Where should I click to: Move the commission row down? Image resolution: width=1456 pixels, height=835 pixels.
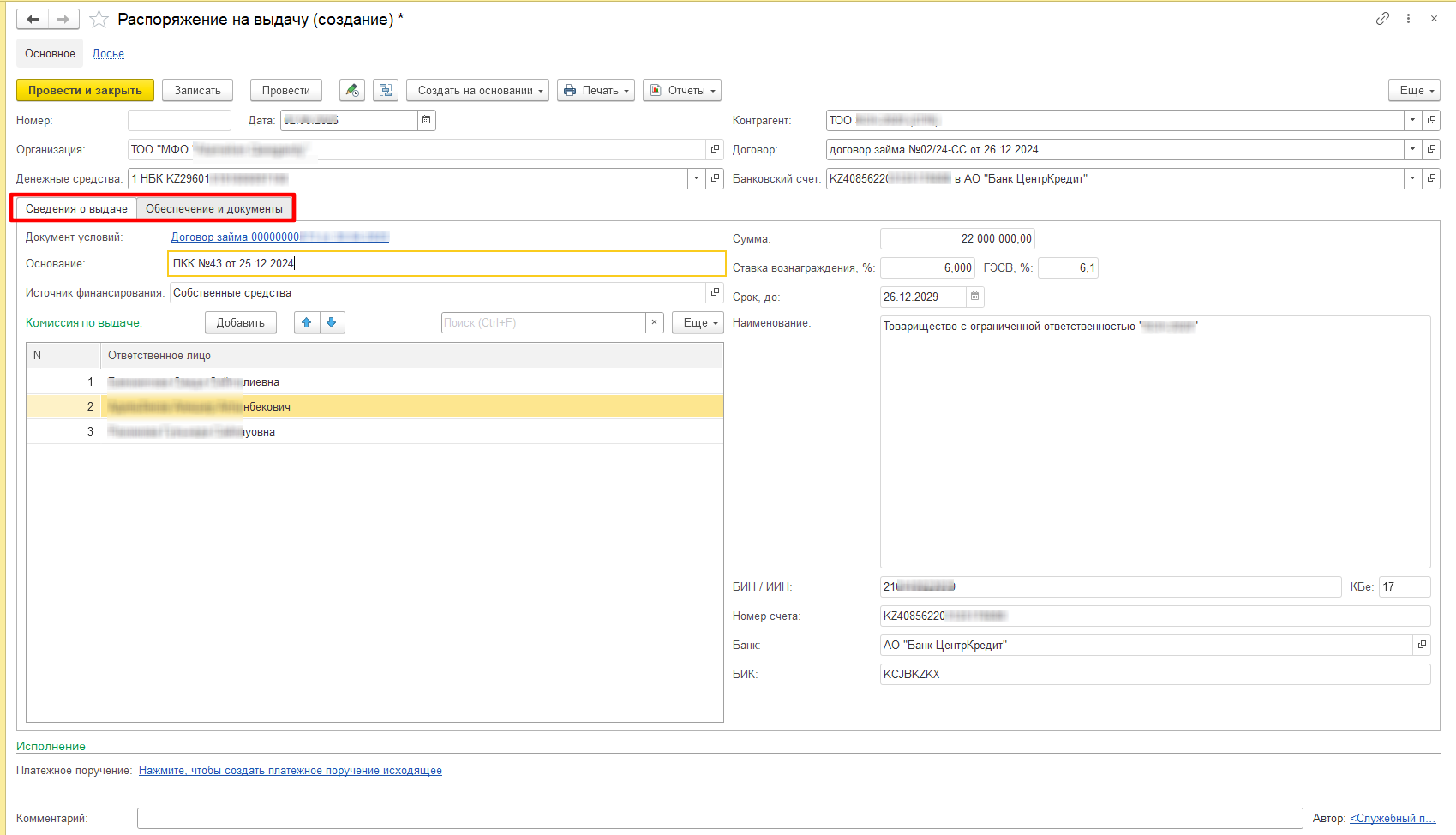332,322
